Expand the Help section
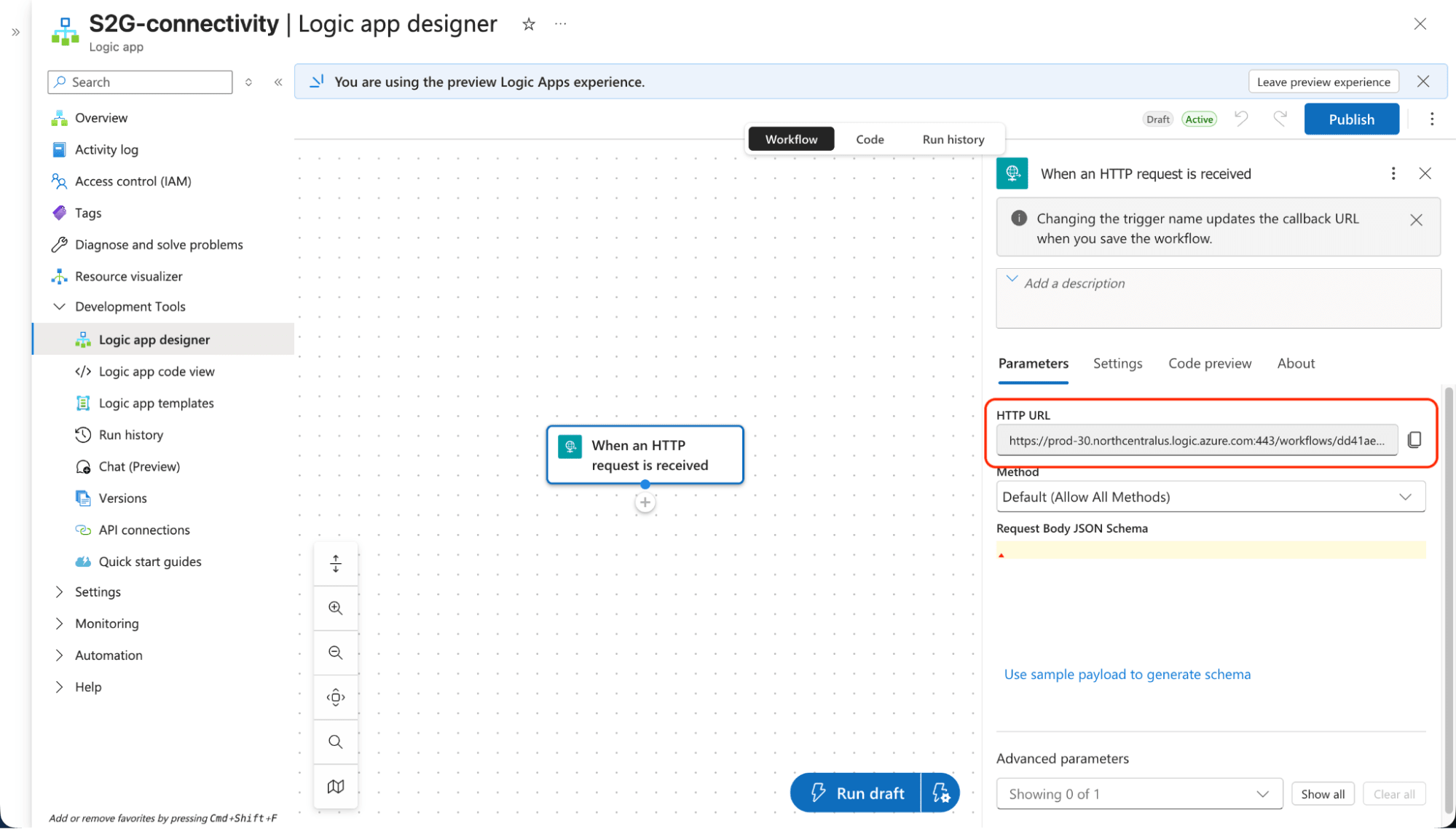This screenshot has width=1456, height=829. pyautogui.click(x=60, y=687)
